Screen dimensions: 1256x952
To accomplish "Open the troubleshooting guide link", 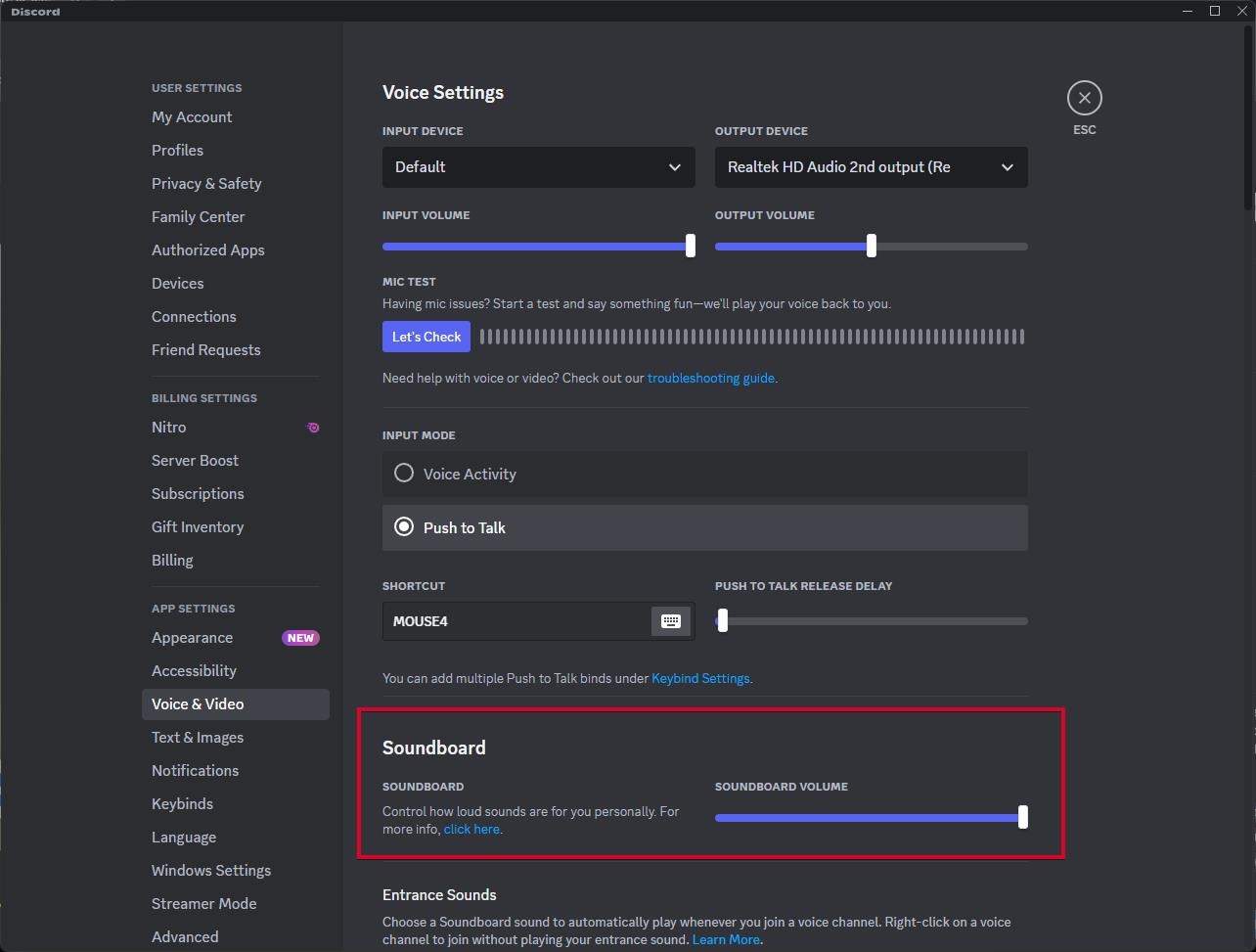I will click(x=711, y=378).
